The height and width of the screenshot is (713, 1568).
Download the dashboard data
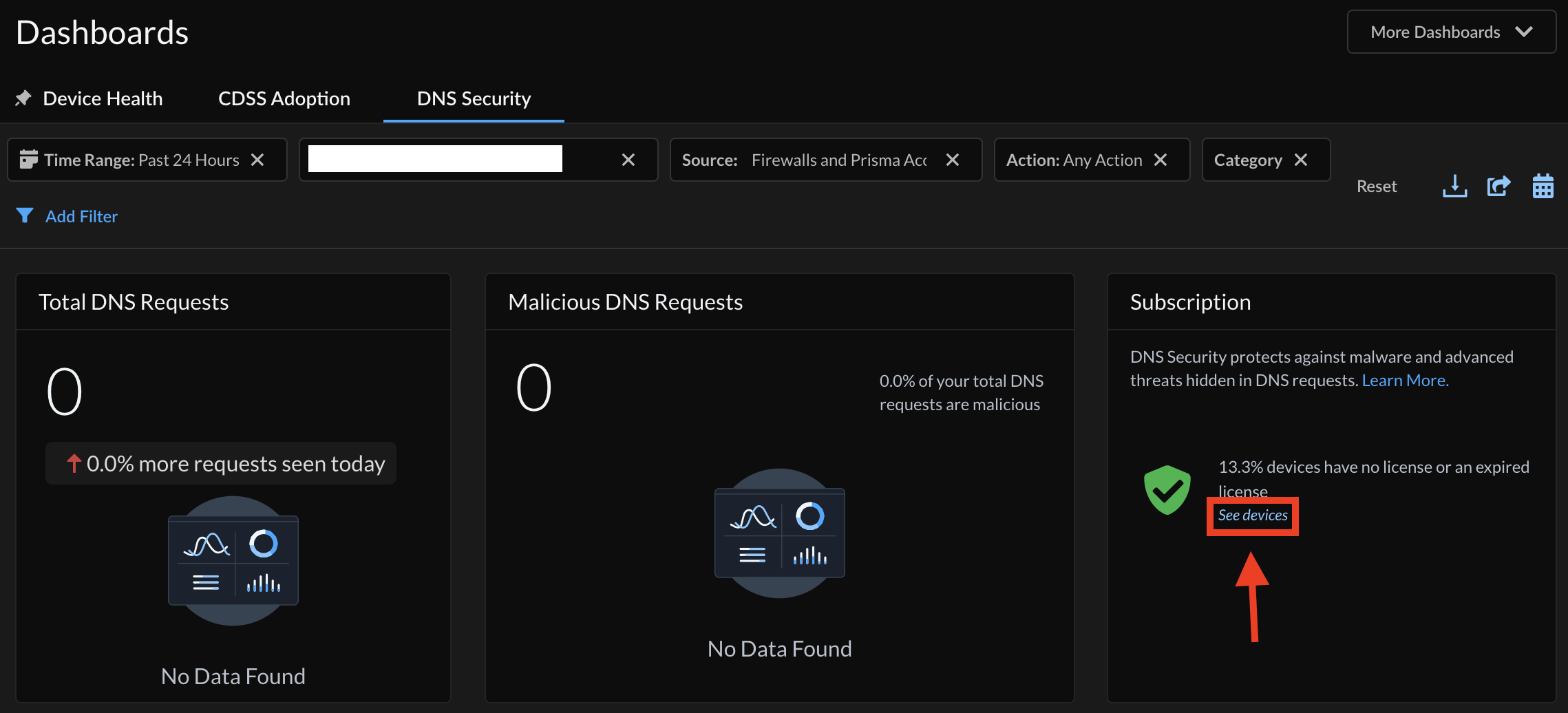pyautogui.click(x=1454, y=185)
